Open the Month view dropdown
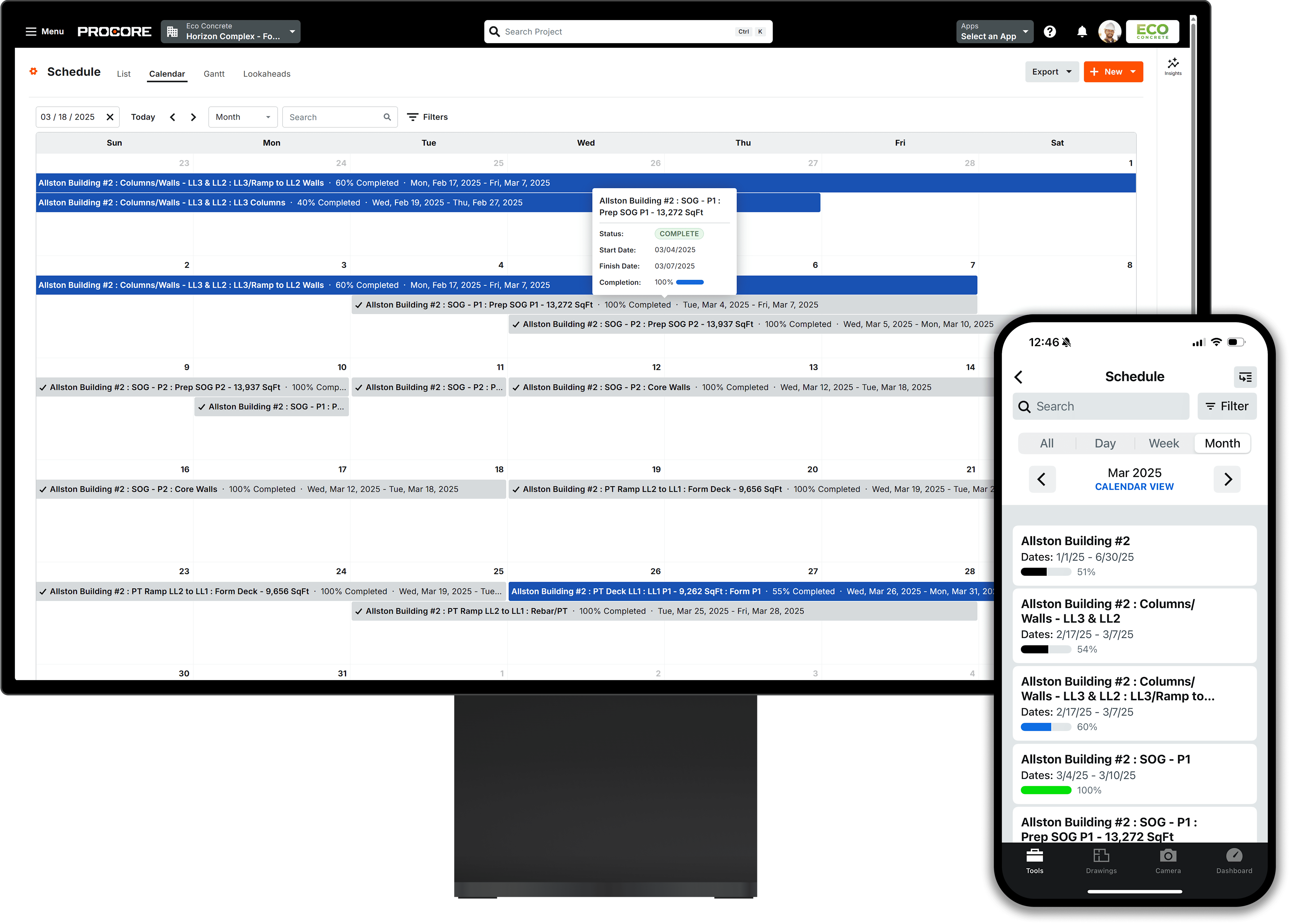The image size is (1290, 924). [243, 117]
